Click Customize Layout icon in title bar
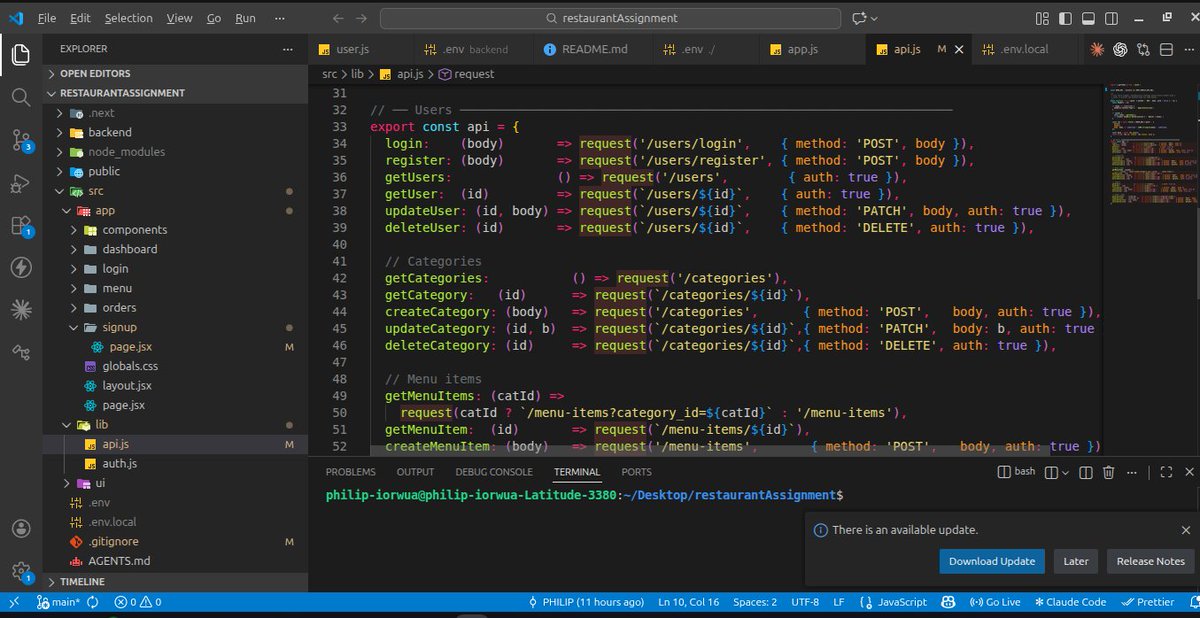The image size is (1200, 618). 1043,18
